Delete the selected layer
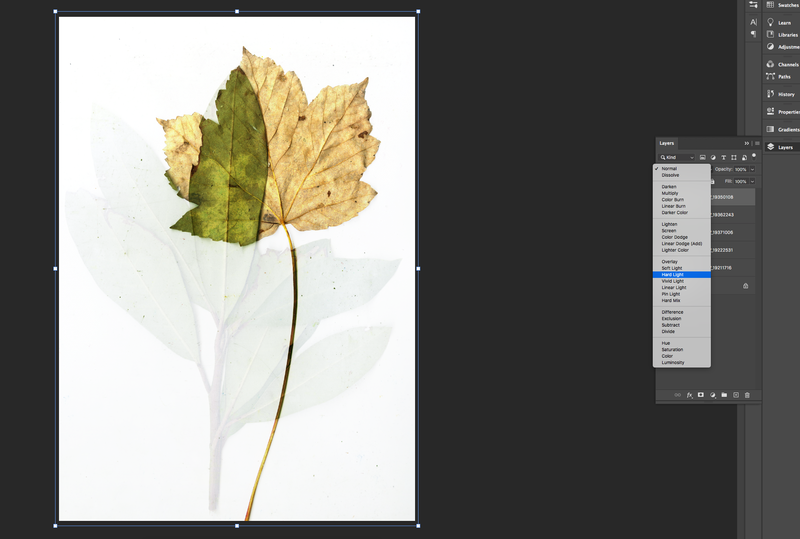 point(747,395)
